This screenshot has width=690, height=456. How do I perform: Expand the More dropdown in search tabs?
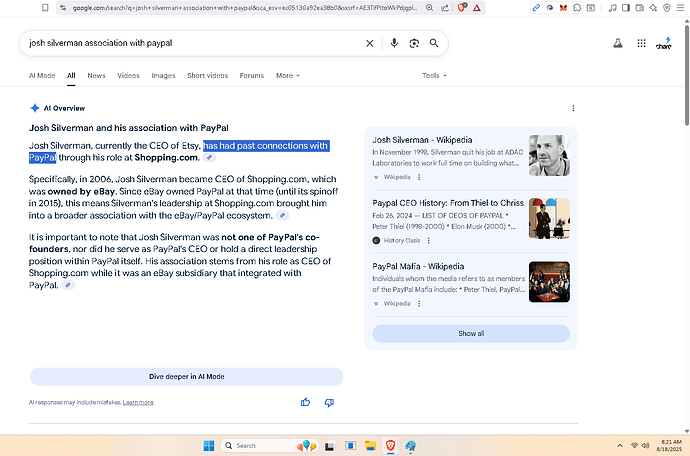pyautogui.click(x=288, y=76)
